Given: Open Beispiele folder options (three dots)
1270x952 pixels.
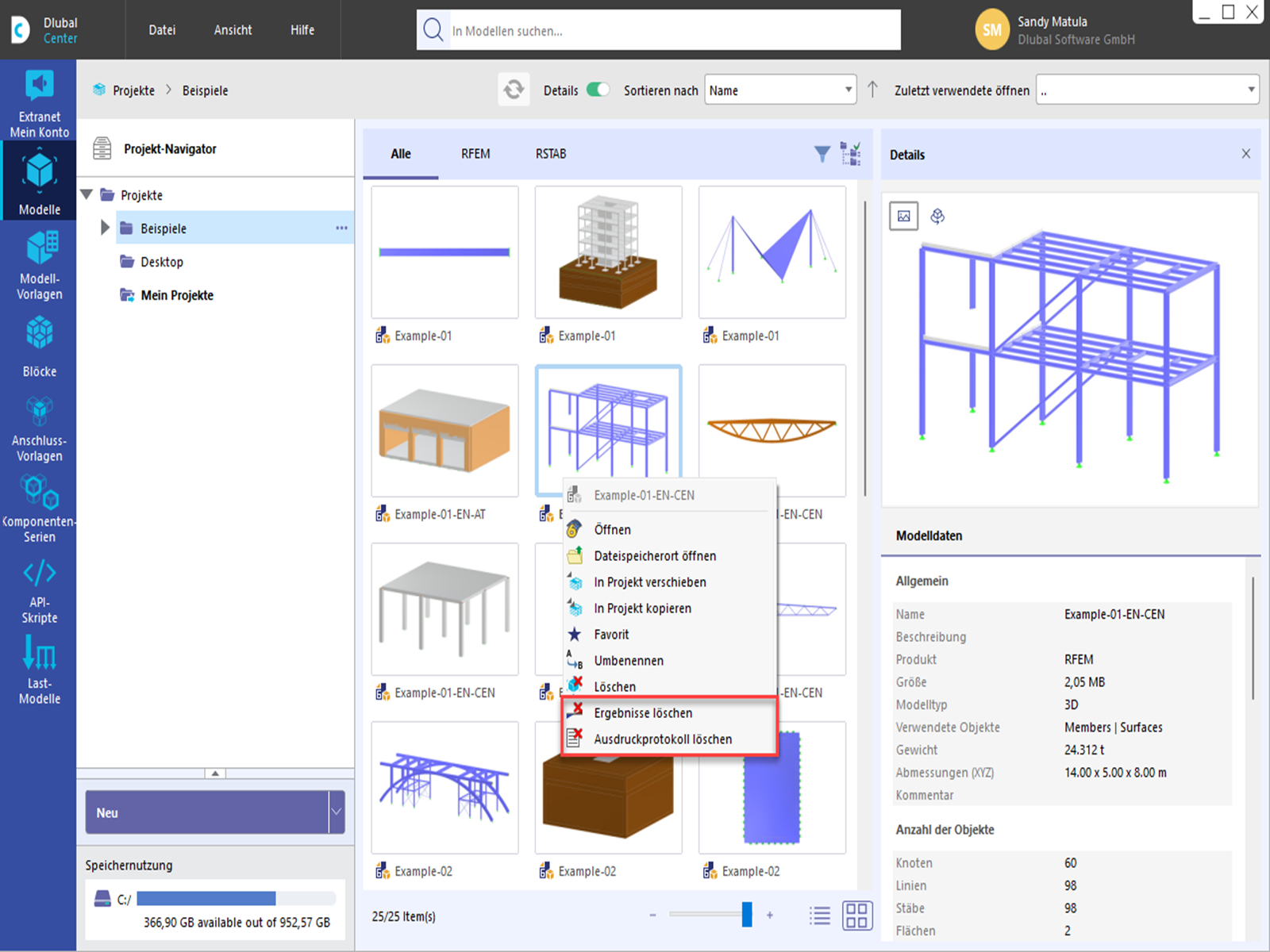Looking at the screenshot, I should [341, 228].
